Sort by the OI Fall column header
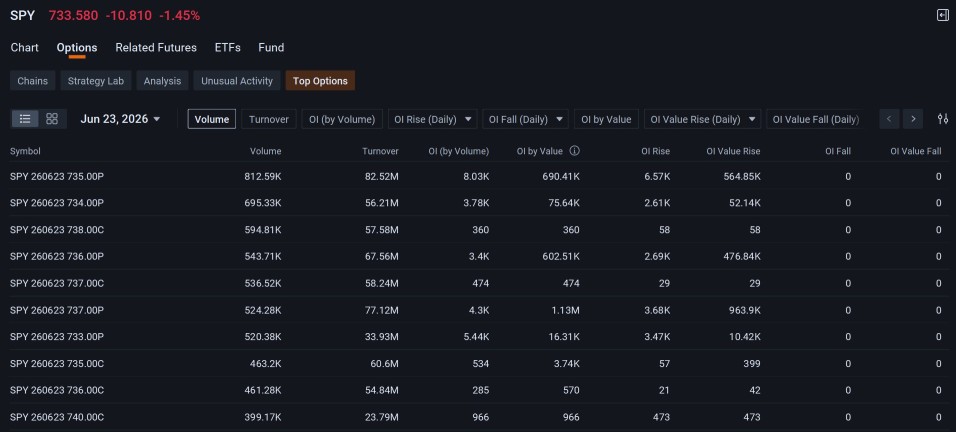 point(837,151)
